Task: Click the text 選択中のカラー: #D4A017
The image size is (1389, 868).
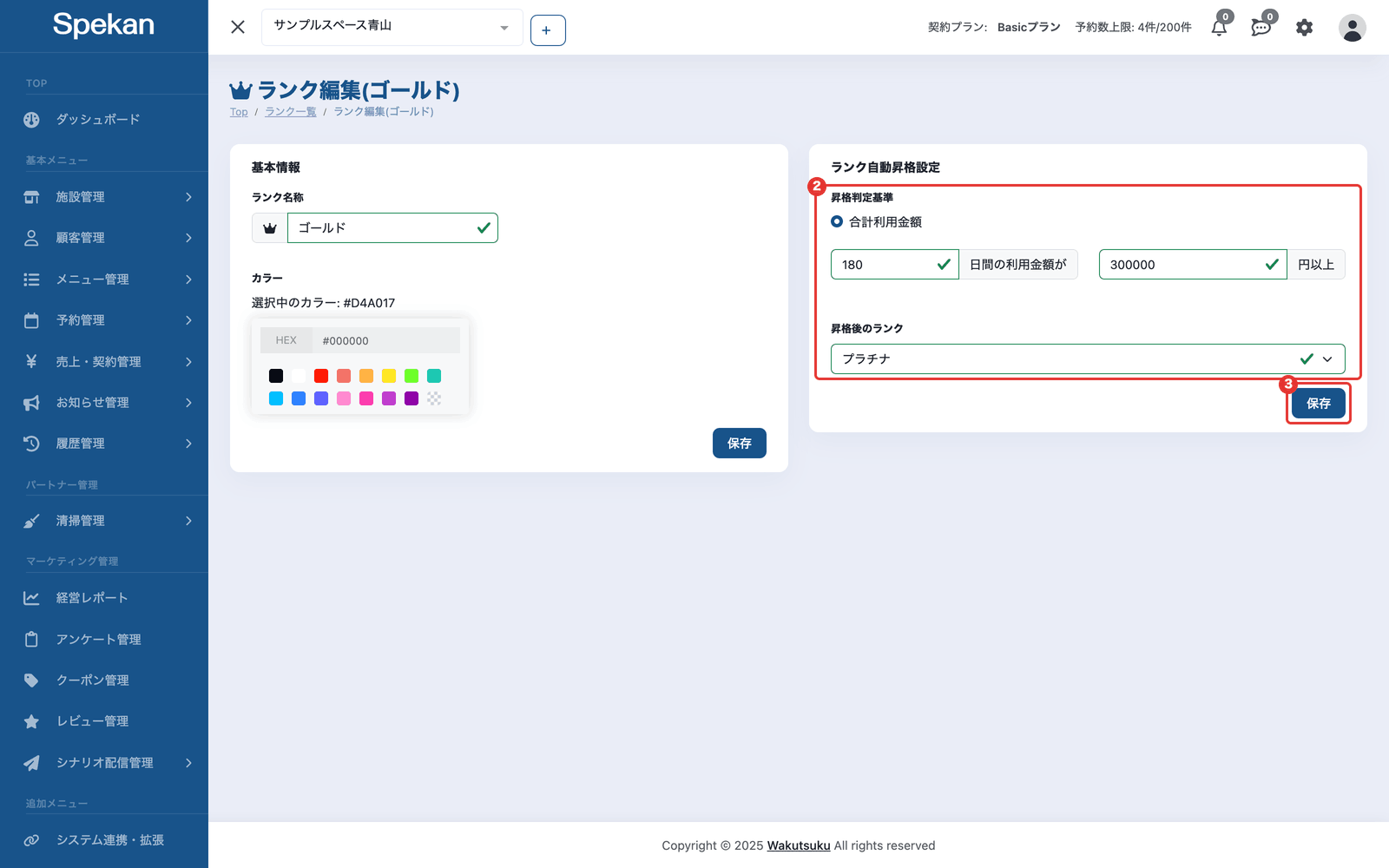Action: click(x=323, y=303)
